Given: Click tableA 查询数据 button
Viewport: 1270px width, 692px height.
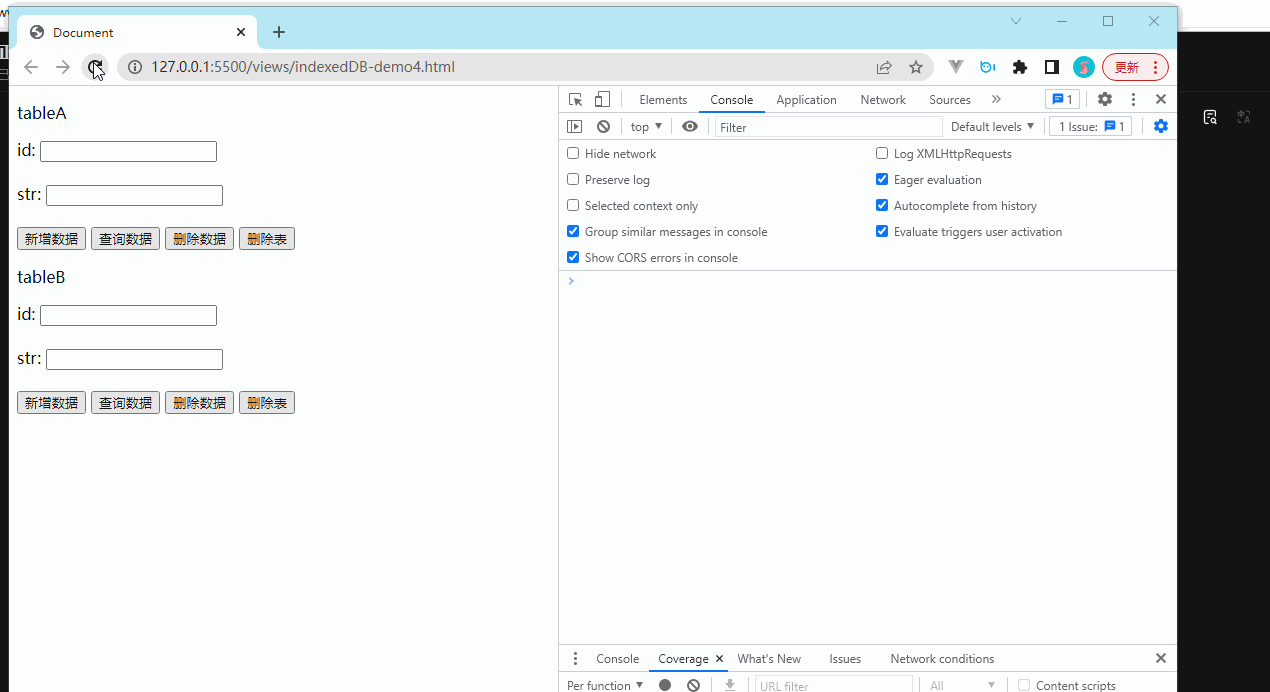Looking at the screenshot, I should tap(125, 239).
